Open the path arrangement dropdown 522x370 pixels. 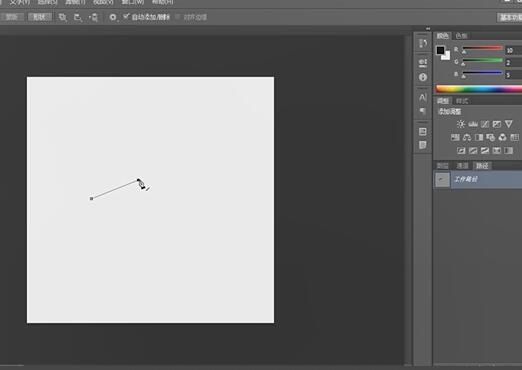tap(93, 17)
